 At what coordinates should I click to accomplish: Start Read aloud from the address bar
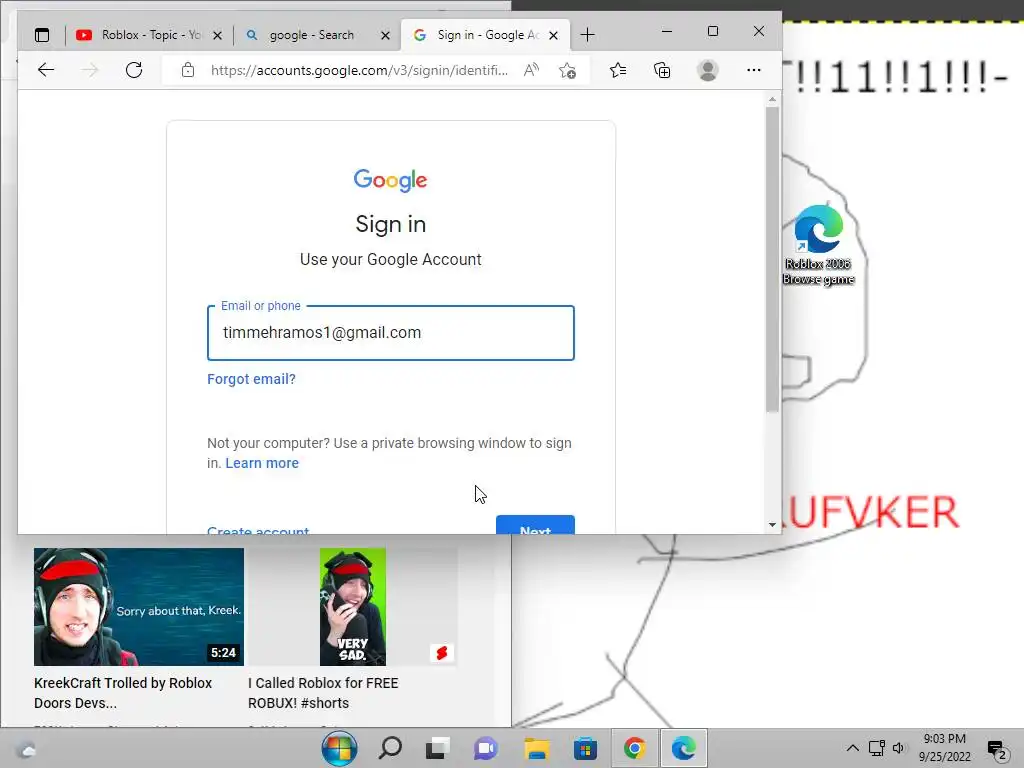[532, 70]
